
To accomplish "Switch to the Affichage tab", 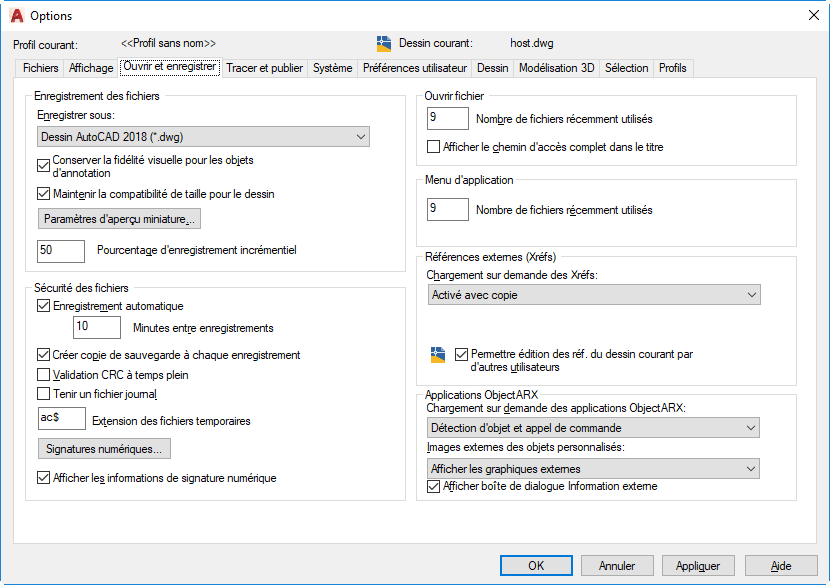I will tap(91, 68).
